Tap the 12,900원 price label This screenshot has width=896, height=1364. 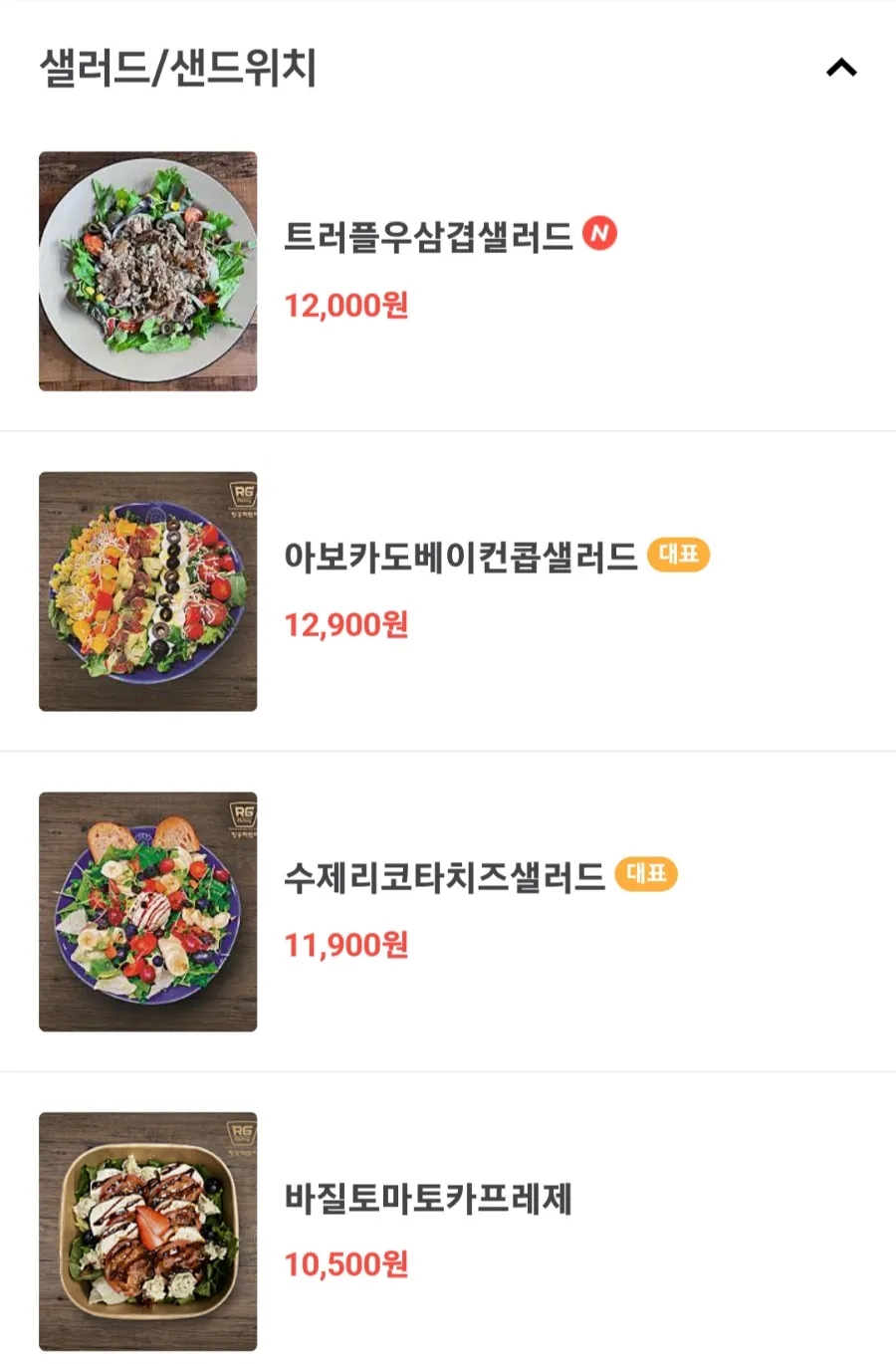pos(346,625)
